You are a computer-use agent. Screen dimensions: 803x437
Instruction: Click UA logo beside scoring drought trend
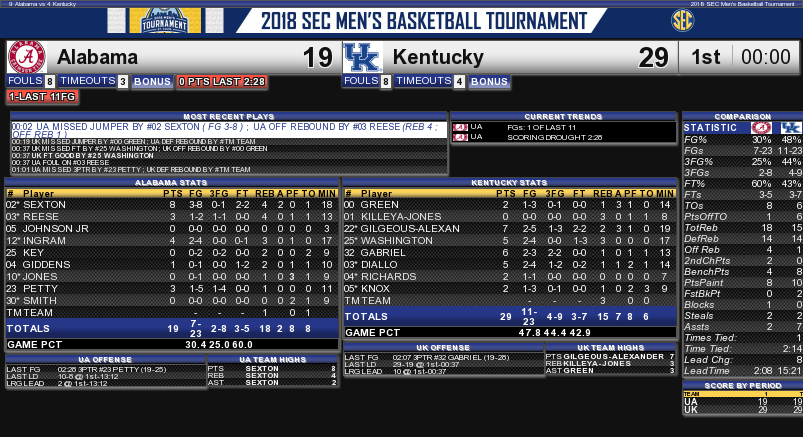click(460, 137)
